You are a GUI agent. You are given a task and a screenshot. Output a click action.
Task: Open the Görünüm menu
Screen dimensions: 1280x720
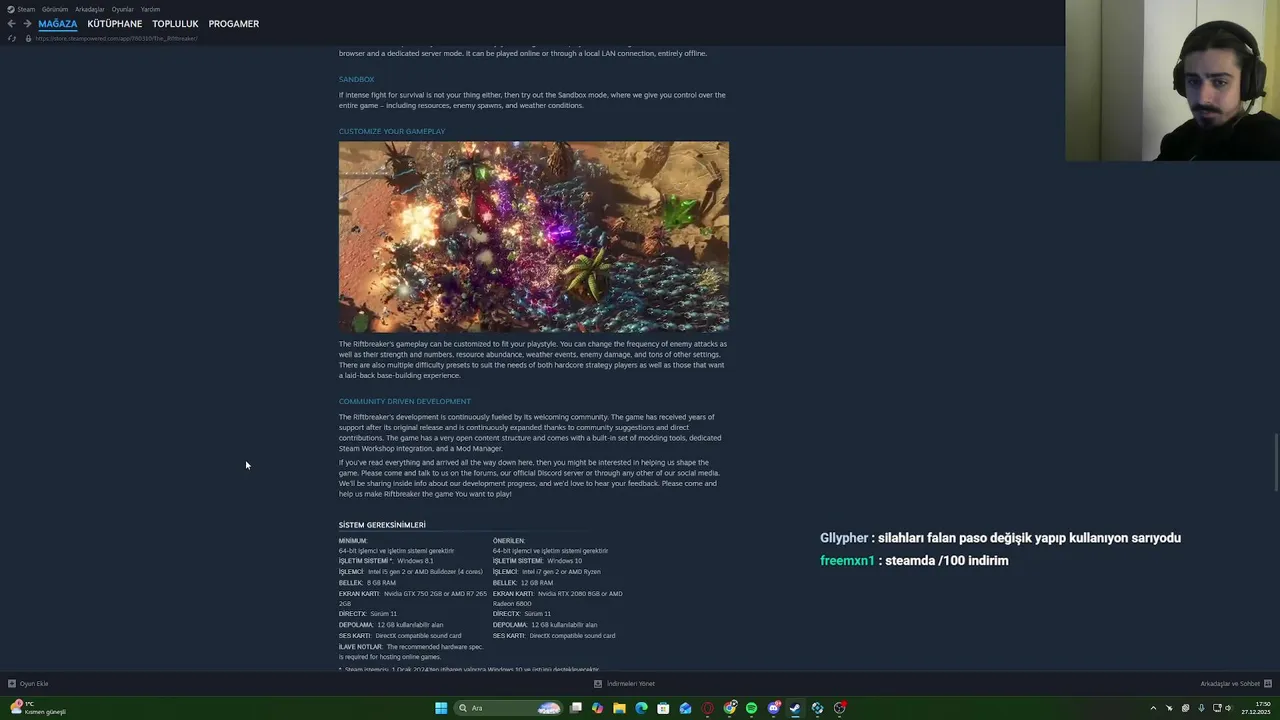click(x=55, y=9)
